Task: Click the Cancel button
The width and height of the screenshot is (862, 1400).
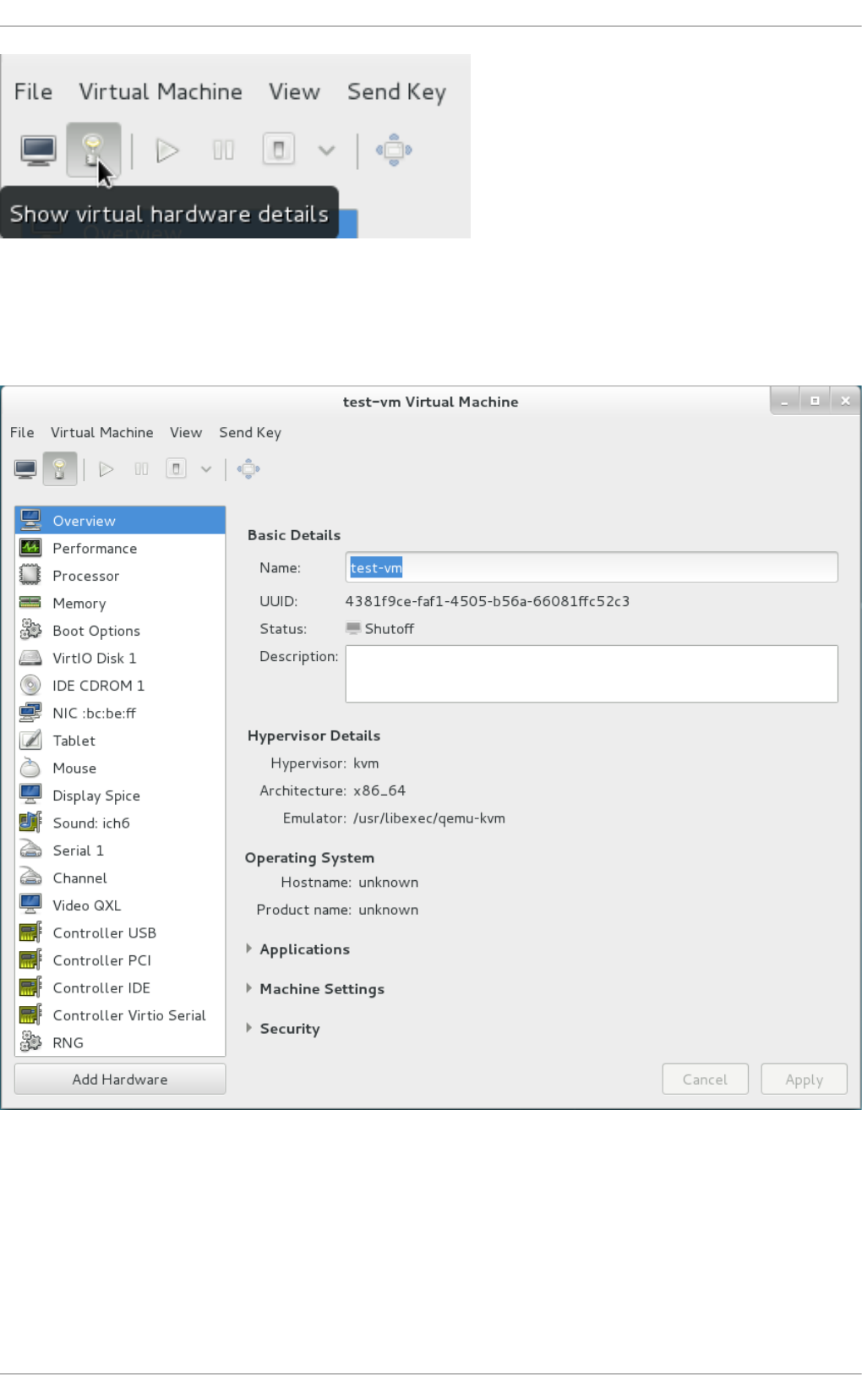Action: (x=705, y=1080)
